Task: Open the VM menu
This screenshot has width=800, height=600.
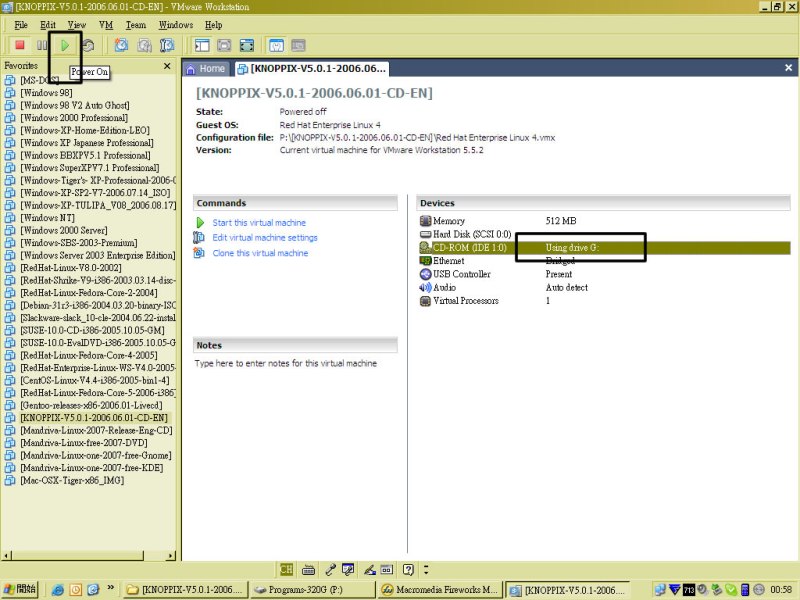Action: pos(106,25)
